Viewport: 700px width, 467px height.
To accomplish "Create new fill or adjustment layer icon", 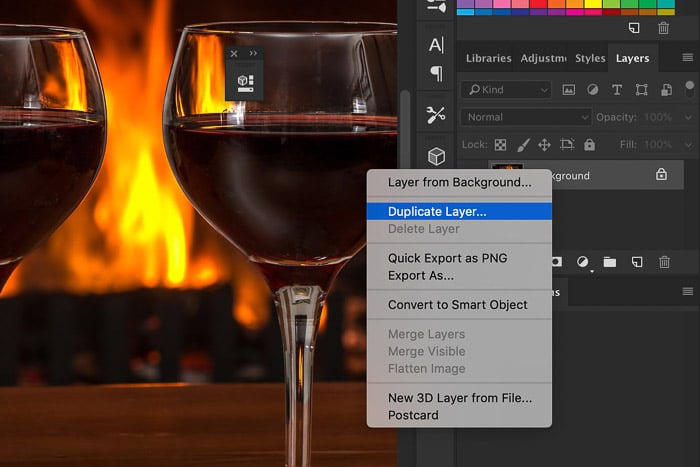I will pyautogui.click(x=583, y=262).
